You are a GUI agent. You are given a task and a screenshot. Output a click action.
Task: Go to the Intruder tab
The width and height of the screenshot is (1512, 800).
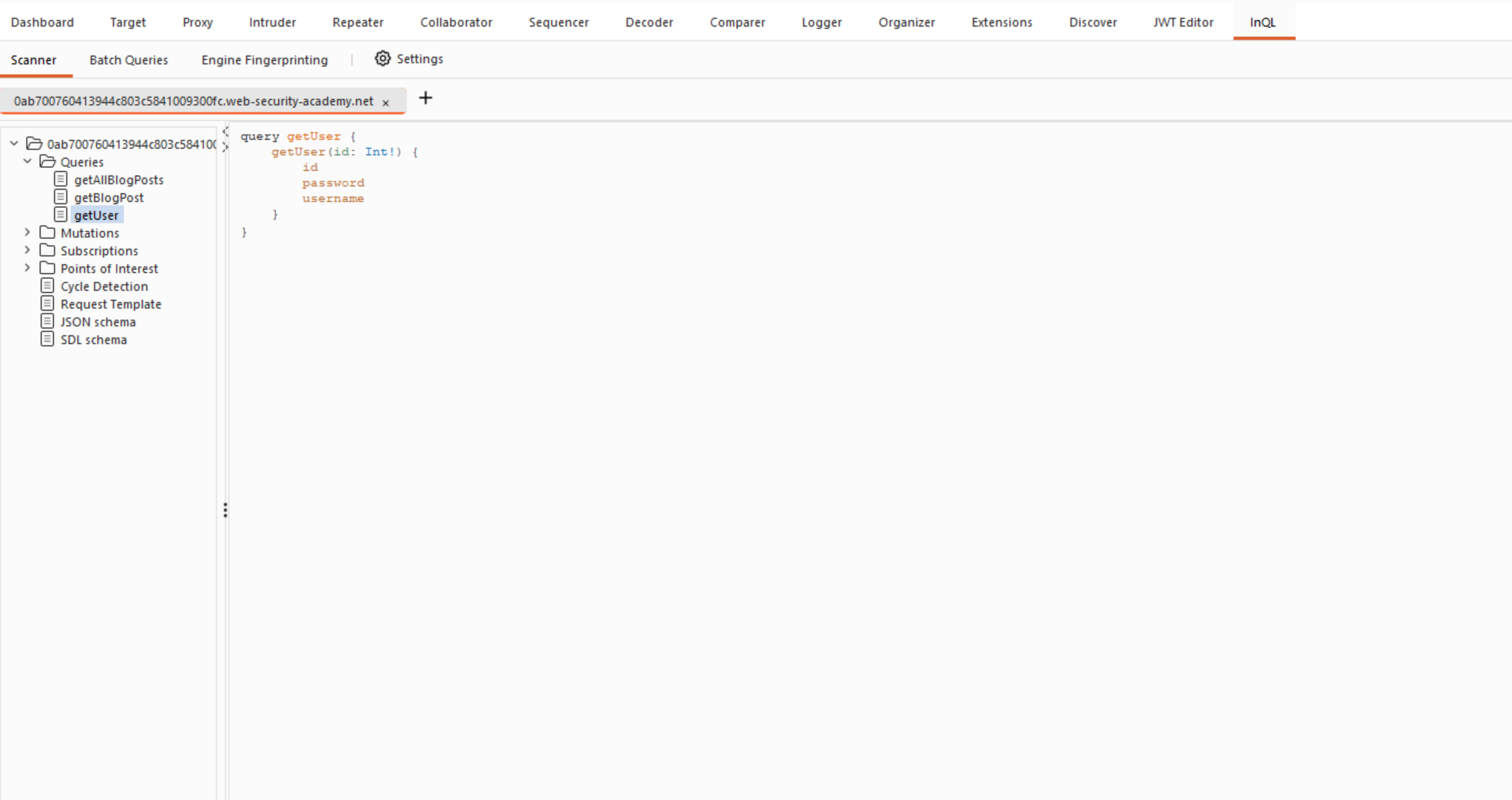[x=272, y=22]
